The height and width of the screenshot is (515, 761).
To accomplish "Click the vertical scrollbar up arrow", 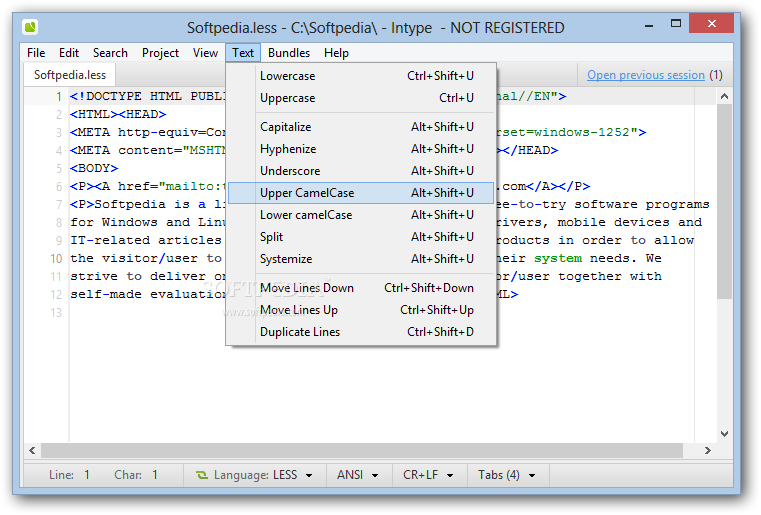I will (725, 96).
